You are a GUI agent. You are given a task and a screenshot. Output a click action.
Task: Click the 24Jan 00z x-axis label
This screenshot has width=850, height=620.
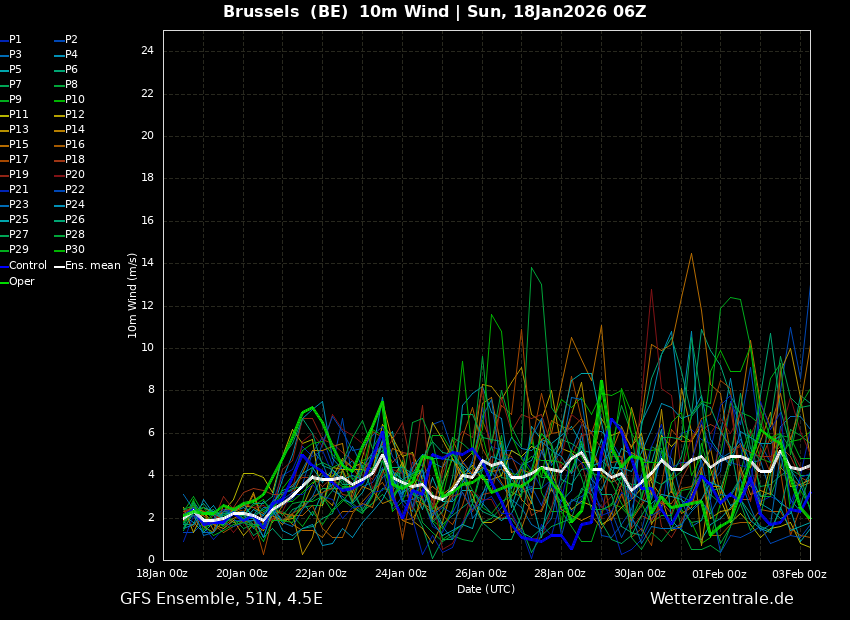[401, 574]
